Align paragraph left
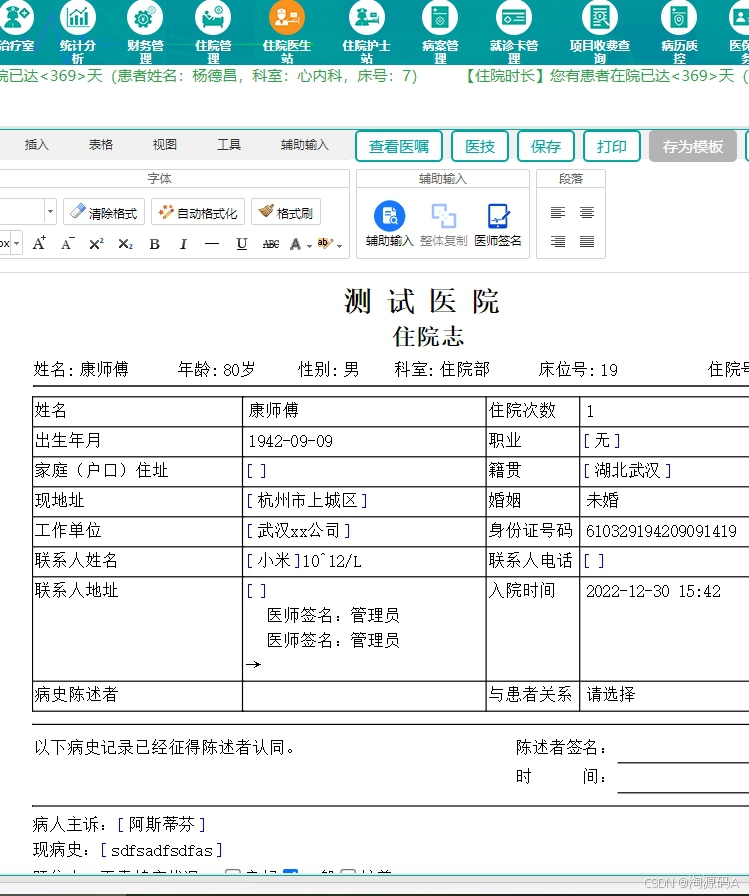This screenshot has width=749, height=896. [x=558, y=213]
